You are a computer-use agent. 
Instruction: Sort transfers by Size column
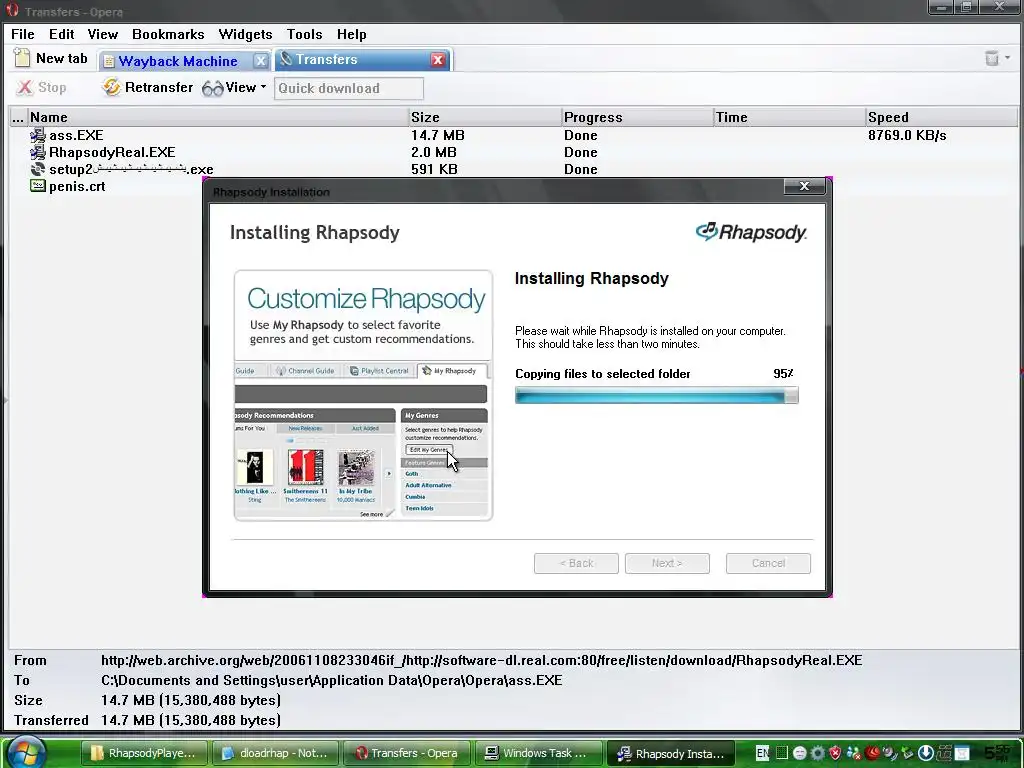click(485, 117)
